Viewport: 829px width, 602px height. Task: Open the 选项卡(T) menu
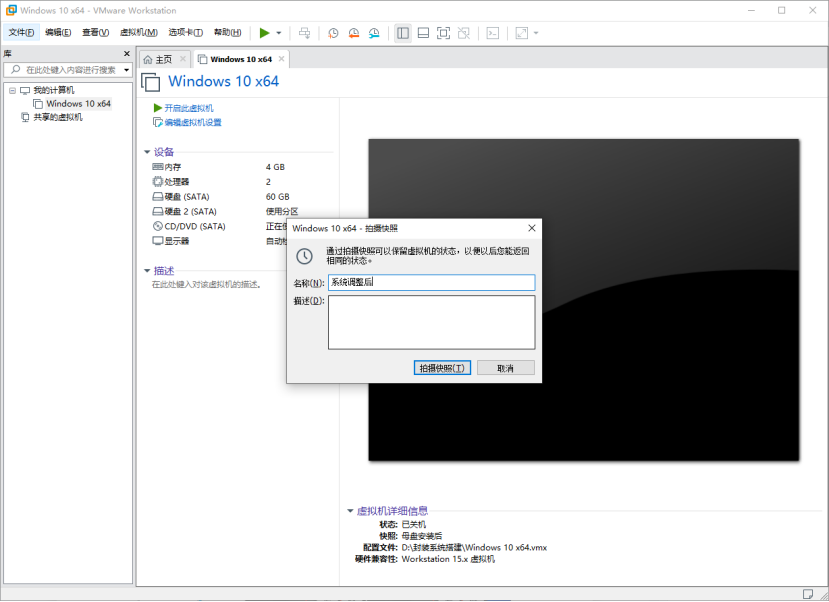click(x=186, y=33)
